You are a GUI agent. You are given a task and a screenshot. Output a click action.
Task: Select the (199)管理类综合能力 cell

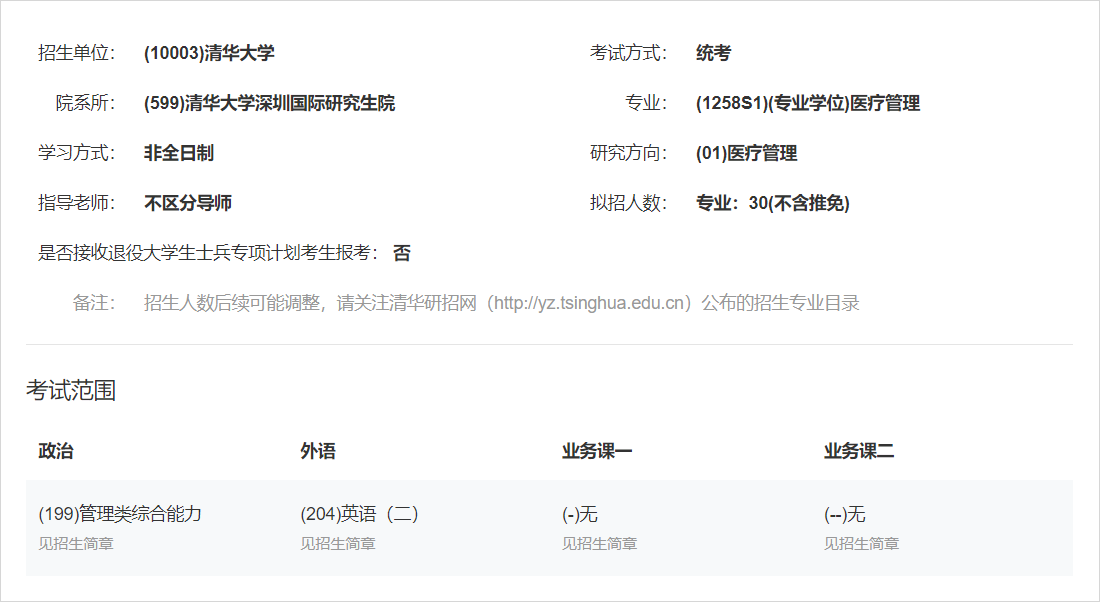click(x=120, y=514)
